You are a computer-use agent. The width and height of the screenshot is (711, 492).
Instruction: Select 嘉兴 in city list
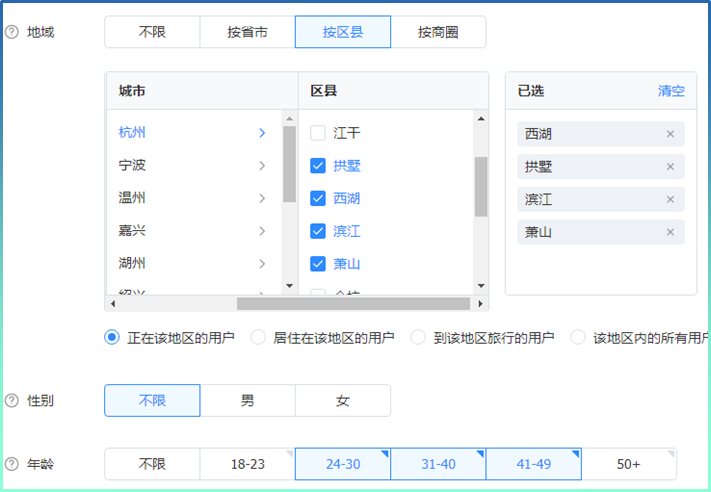click(x=132, y=230)
